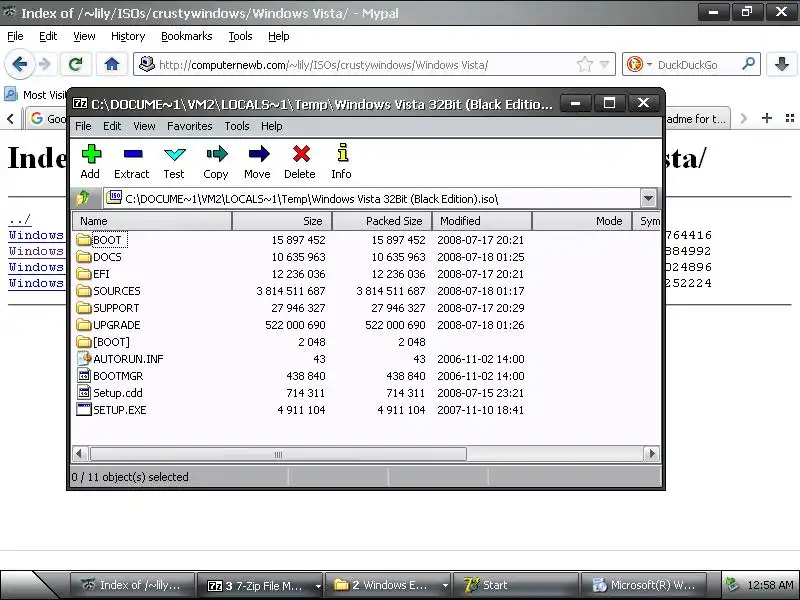Switch to Index of /~lily taskbar button
Screen dimensions: 800x600
[x=133, y=585]
